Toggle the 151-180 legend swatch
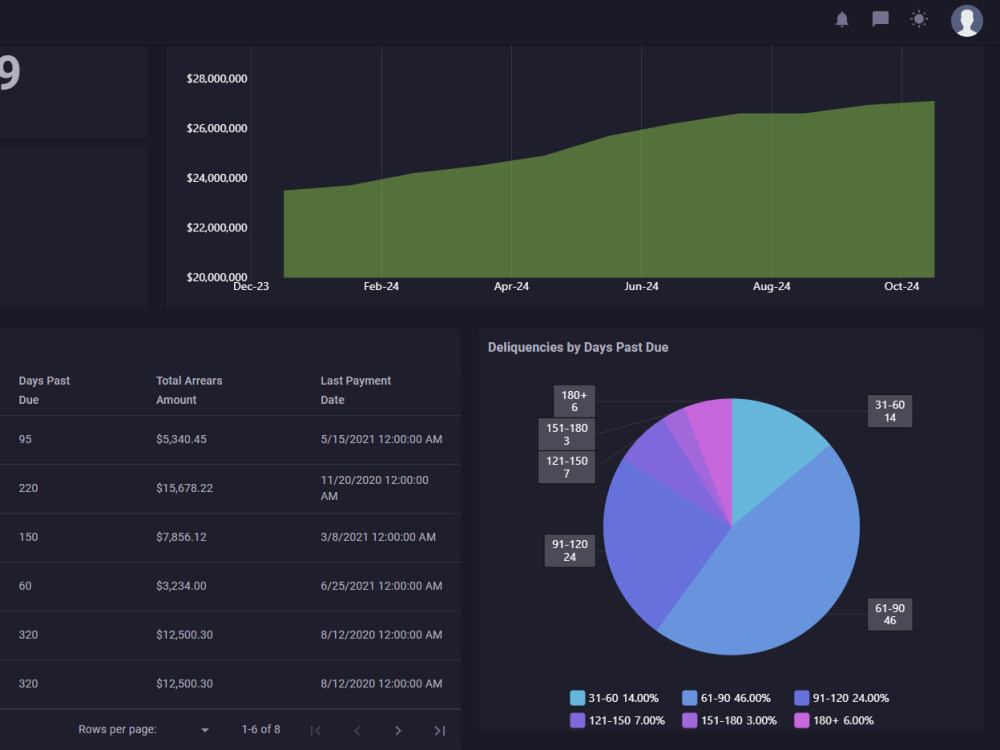The width and height of the screenshot is (1000, 750). (689, 720)
